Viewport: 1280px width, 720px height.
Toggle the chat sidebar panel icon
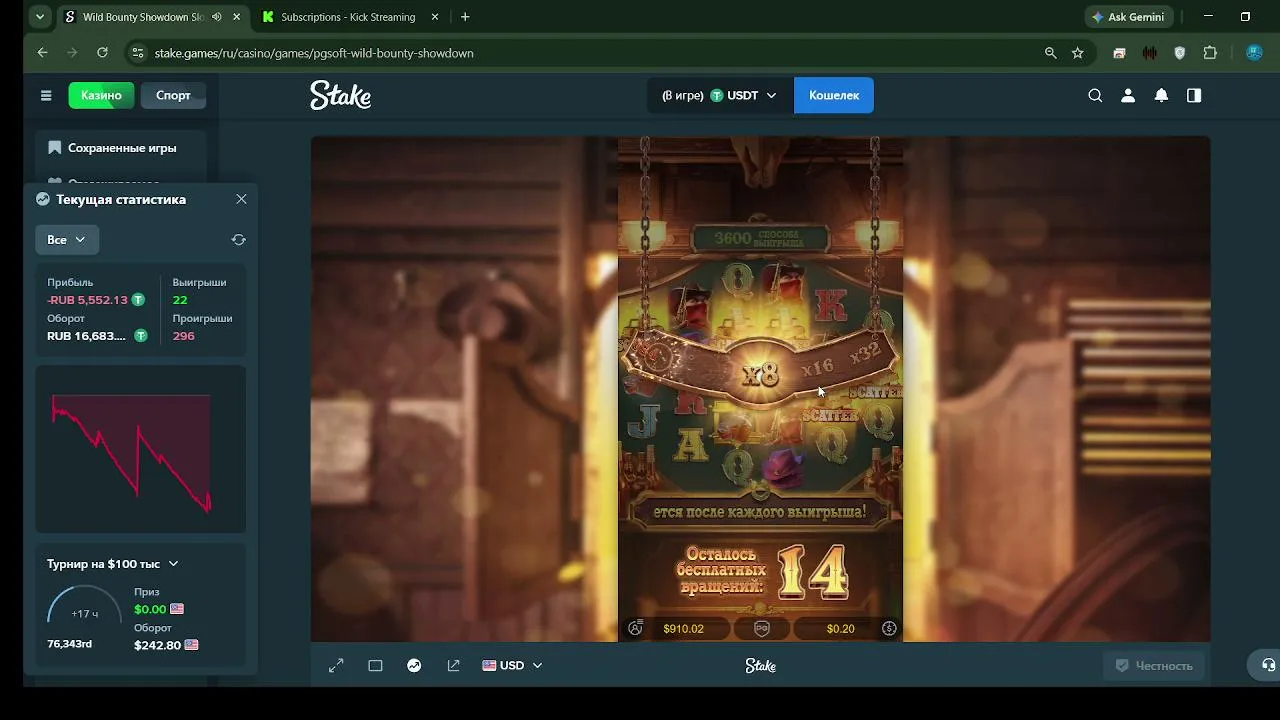pyautogui.click(x=1194, y=96)
